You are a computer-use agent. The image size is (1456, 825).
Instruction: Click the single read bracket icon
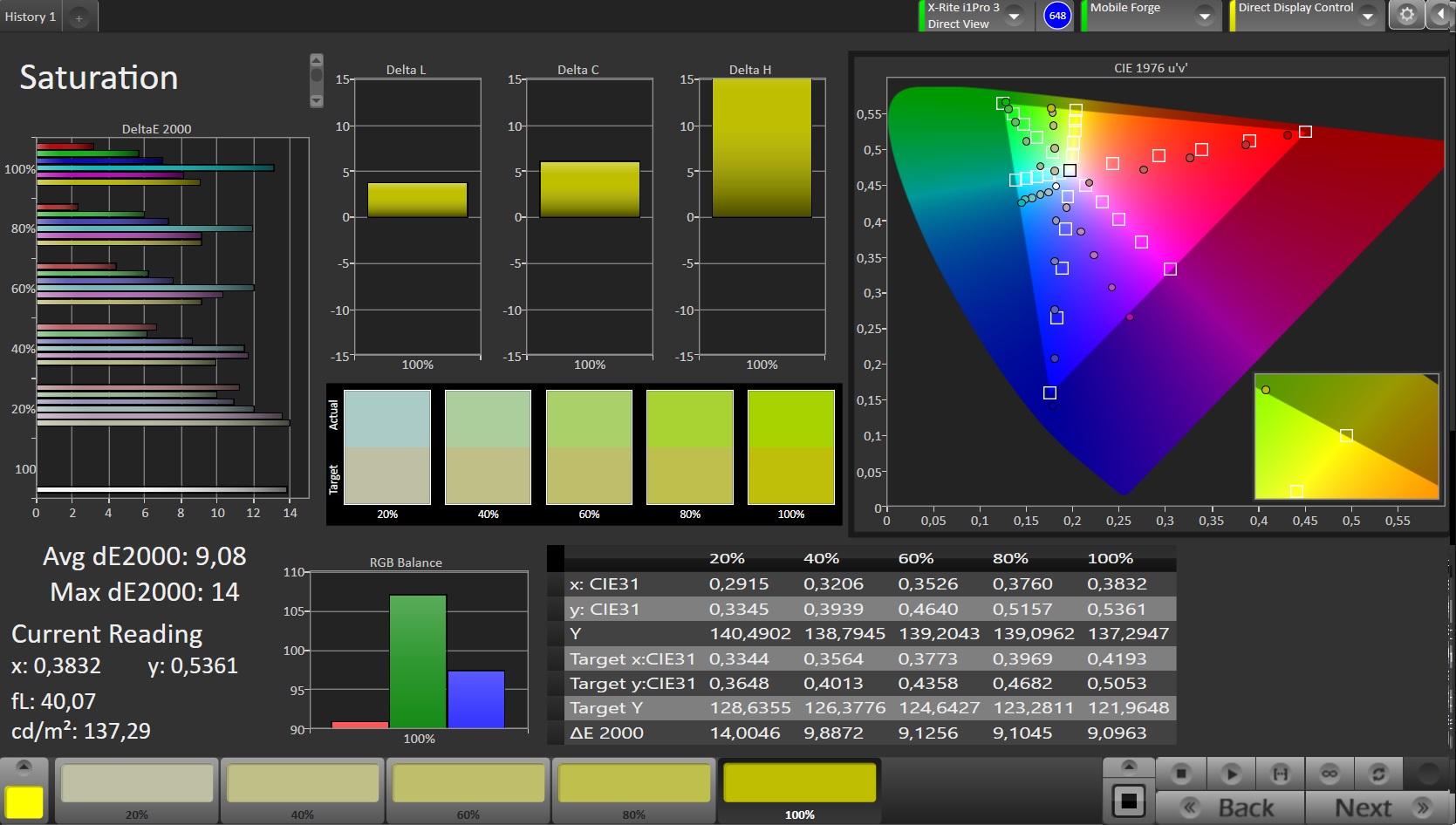click(1280, 774)
